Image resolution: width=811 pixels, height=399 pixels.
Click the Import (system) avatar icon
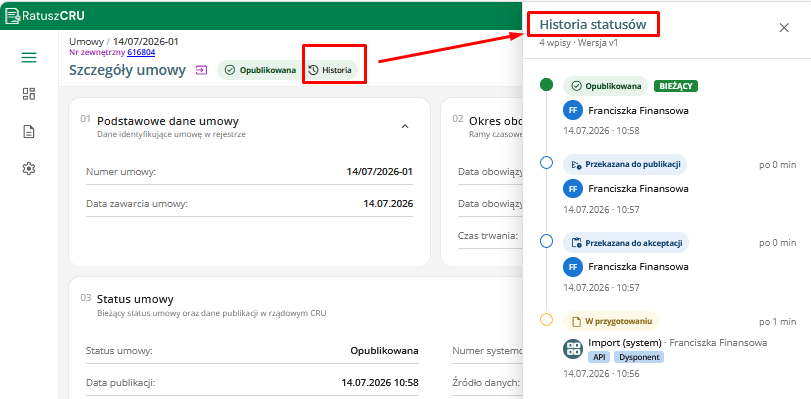573,348
